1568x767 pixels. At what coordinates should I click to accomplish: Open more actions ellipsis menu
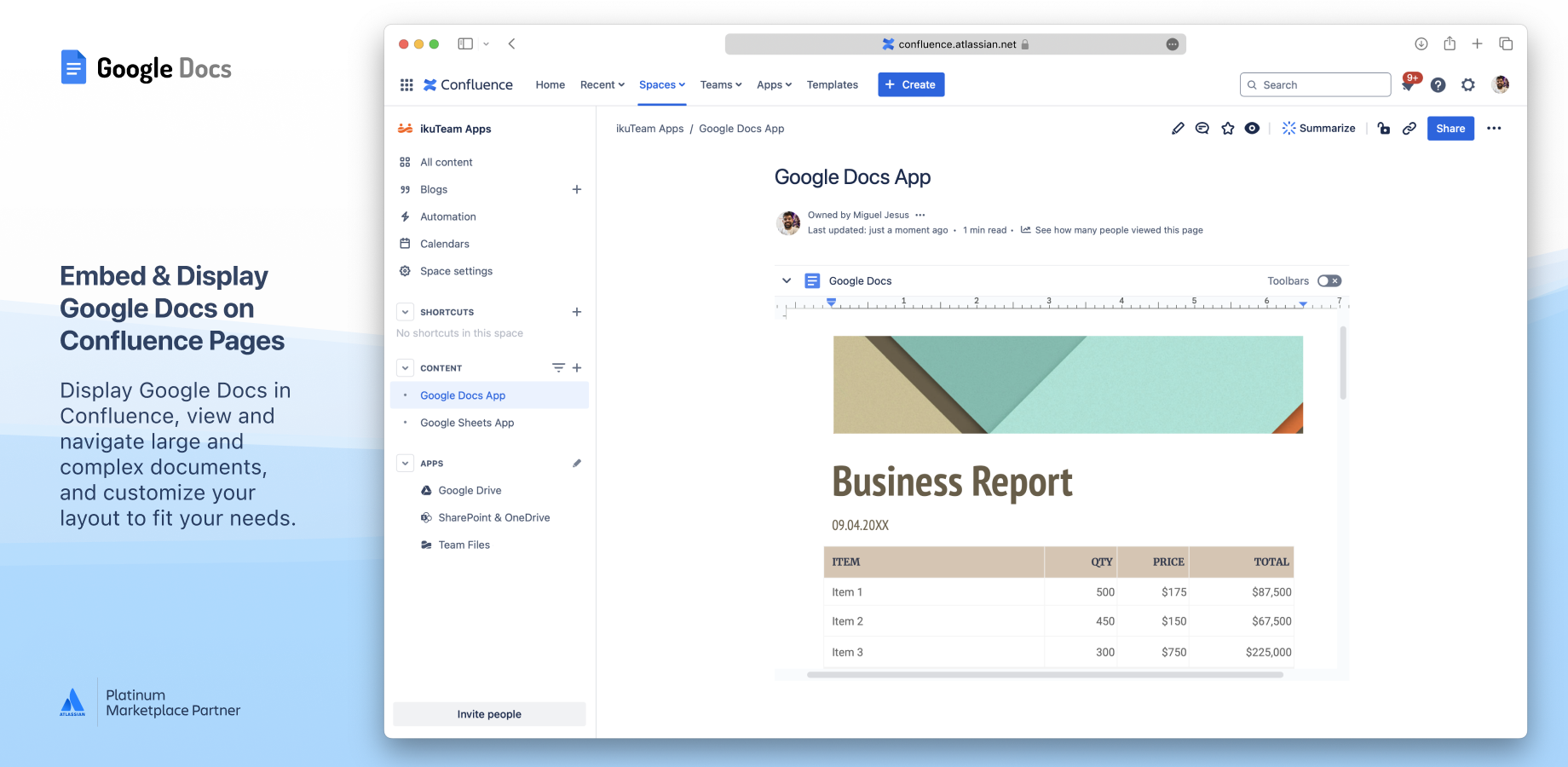pos(1494,129)
